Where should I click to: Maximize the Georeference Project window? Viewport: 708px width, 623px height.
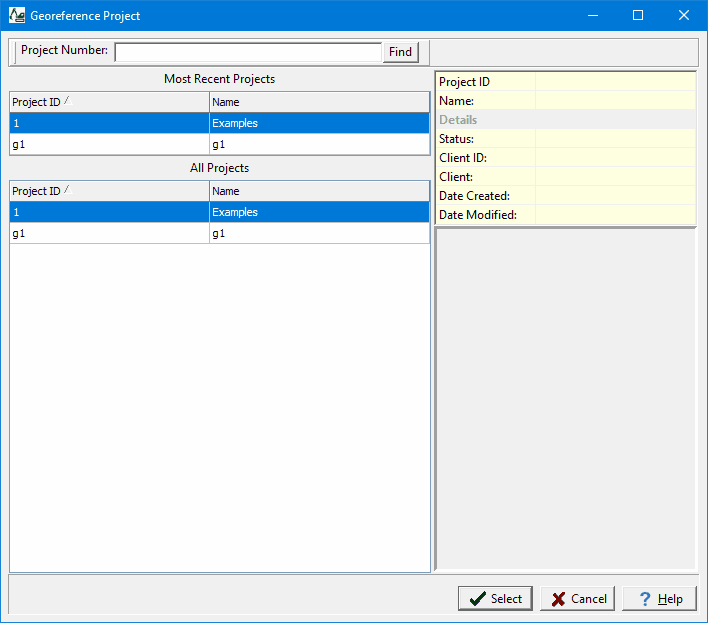638,15
